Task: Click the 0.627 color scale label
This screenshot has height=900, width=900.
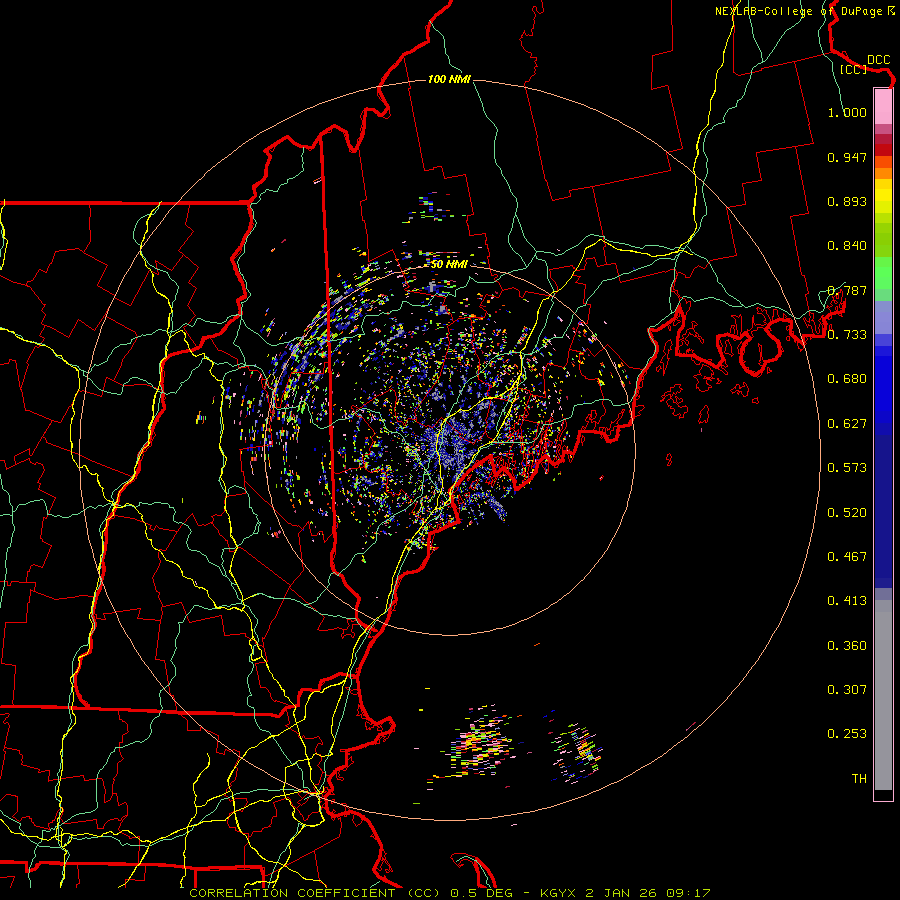Action: (847, 424)
